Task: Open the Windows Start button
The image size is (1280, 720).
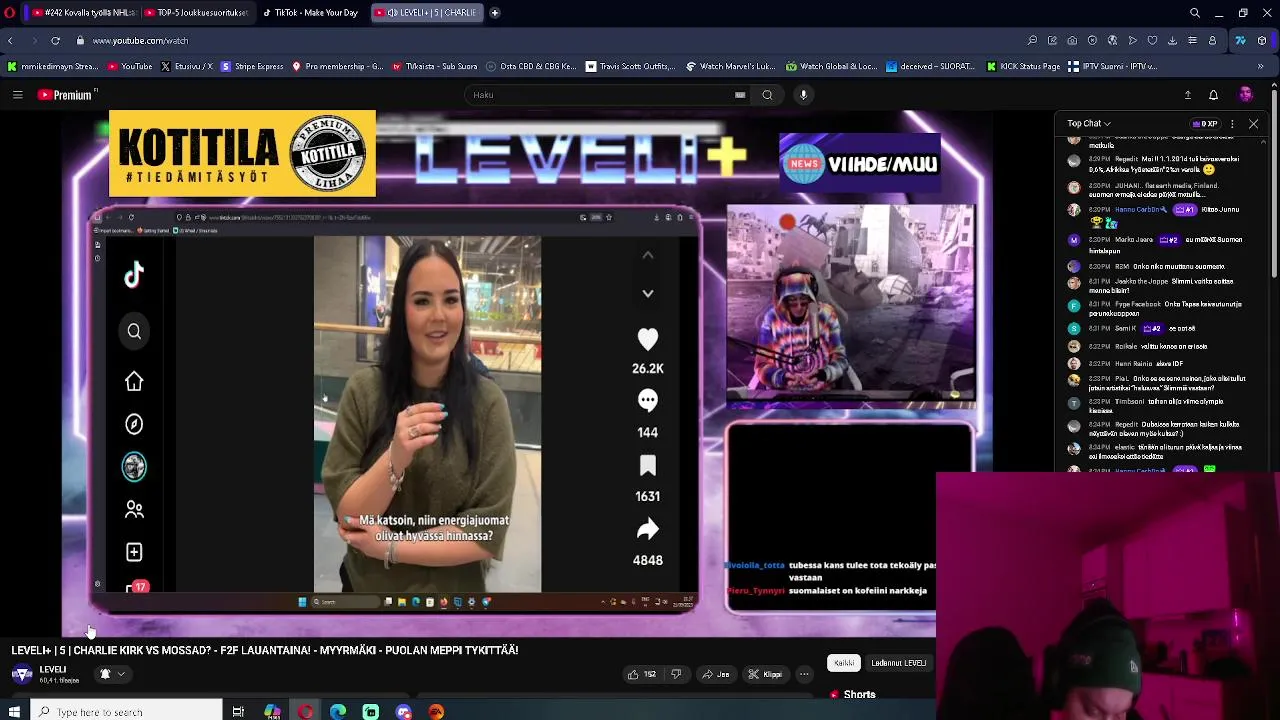Action: coord(14,712)
